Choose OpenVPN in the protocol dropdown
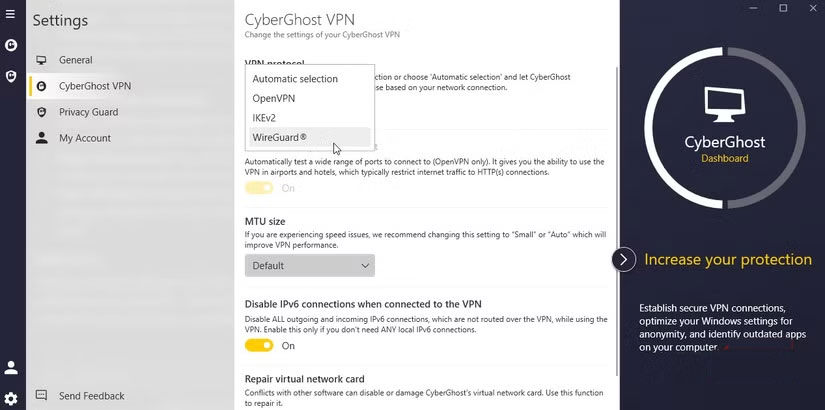 coord(274,98)
